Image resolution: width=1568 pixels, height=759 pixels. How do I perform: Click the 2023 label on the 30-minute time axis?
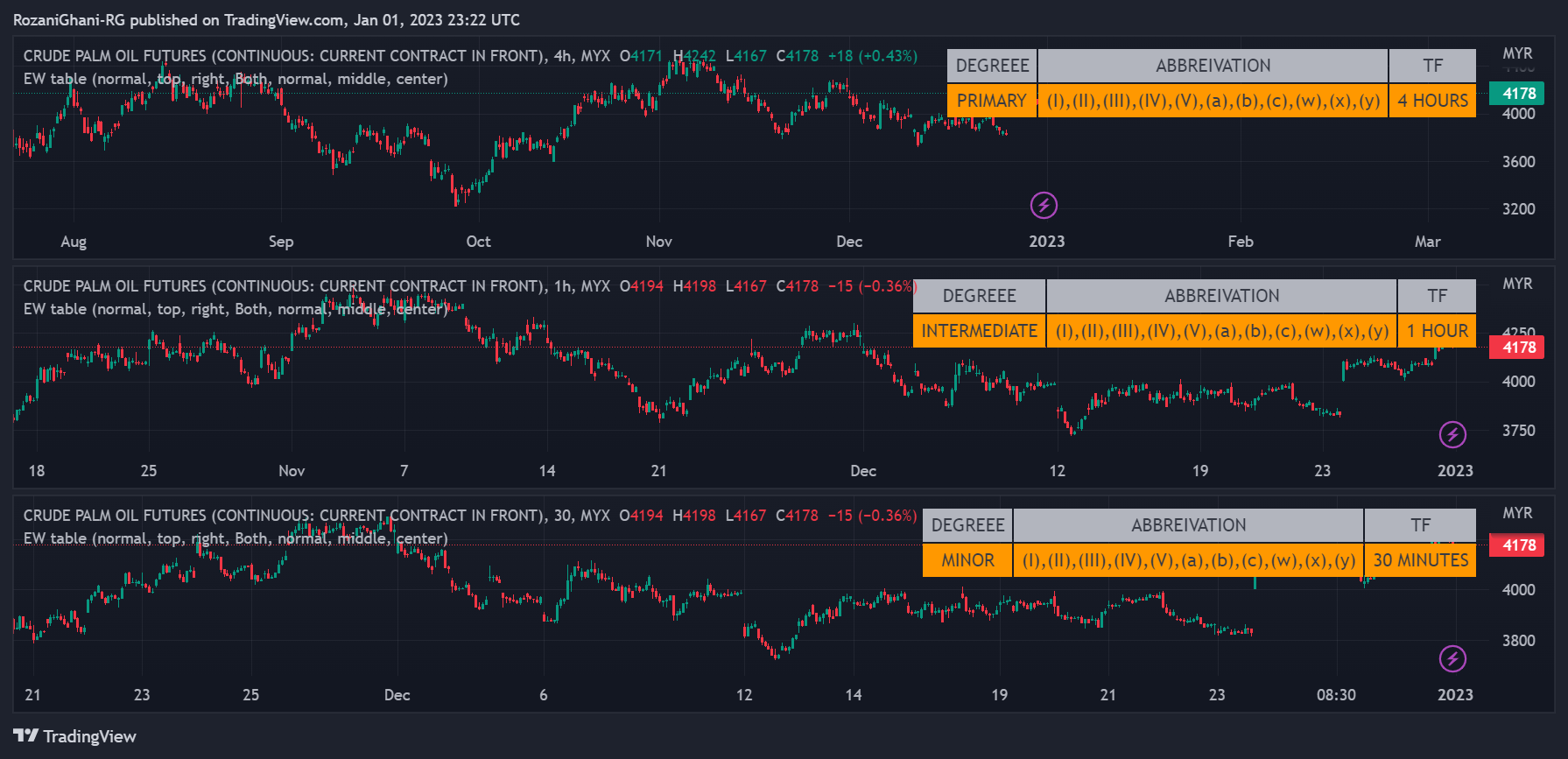pyautogui.click(x=1455, y=695)
